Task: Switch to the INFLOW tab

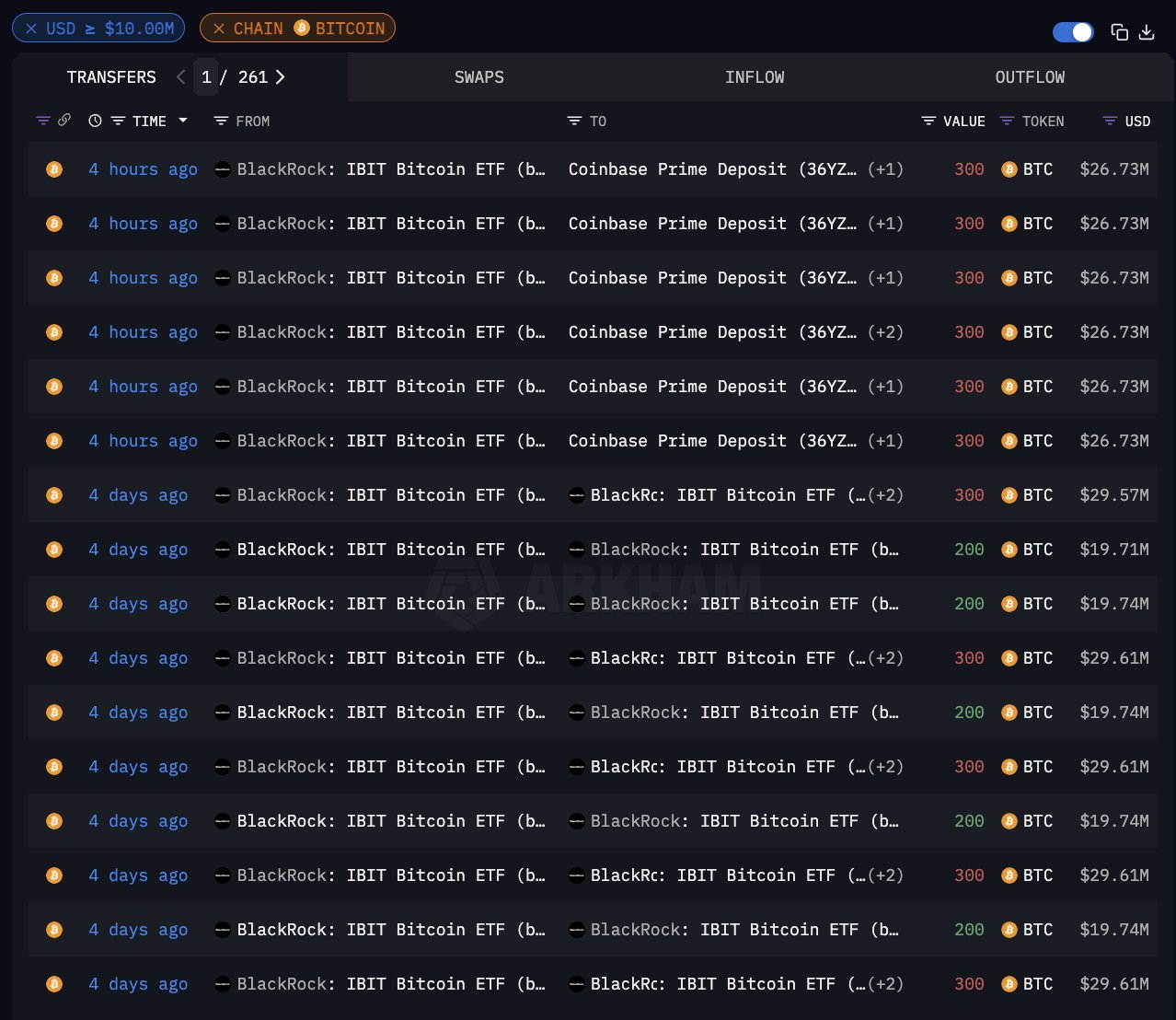Action: coord(755,77)
